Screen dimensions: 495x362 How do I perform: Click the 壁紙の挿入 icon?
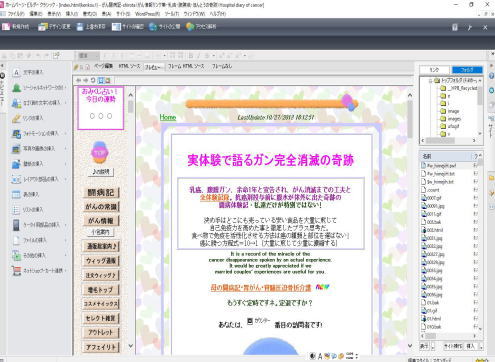(x=16, y=164)
